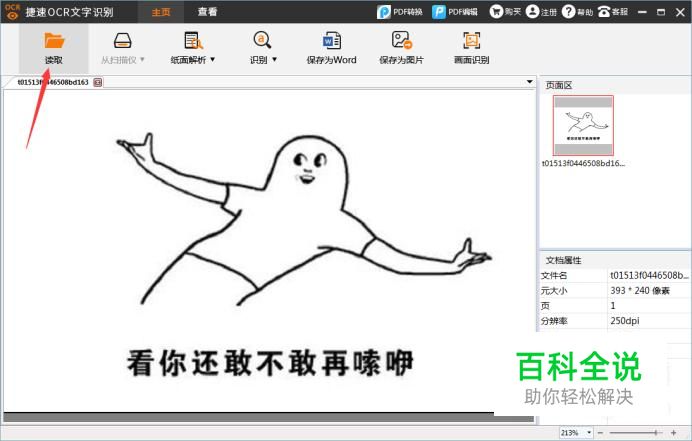Switch to the 查看 tab
Viewport: 692px width, 441px height.
(207, 12)
